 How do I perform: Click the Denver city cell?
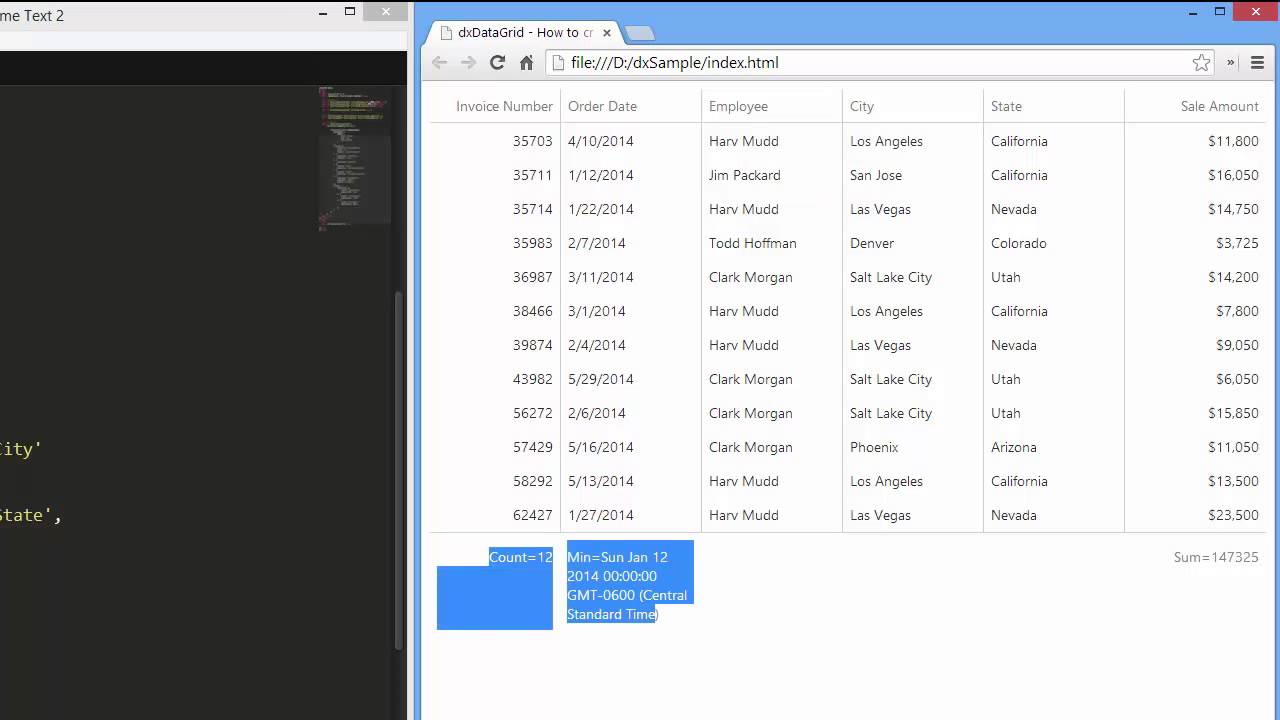coord(872,243)
